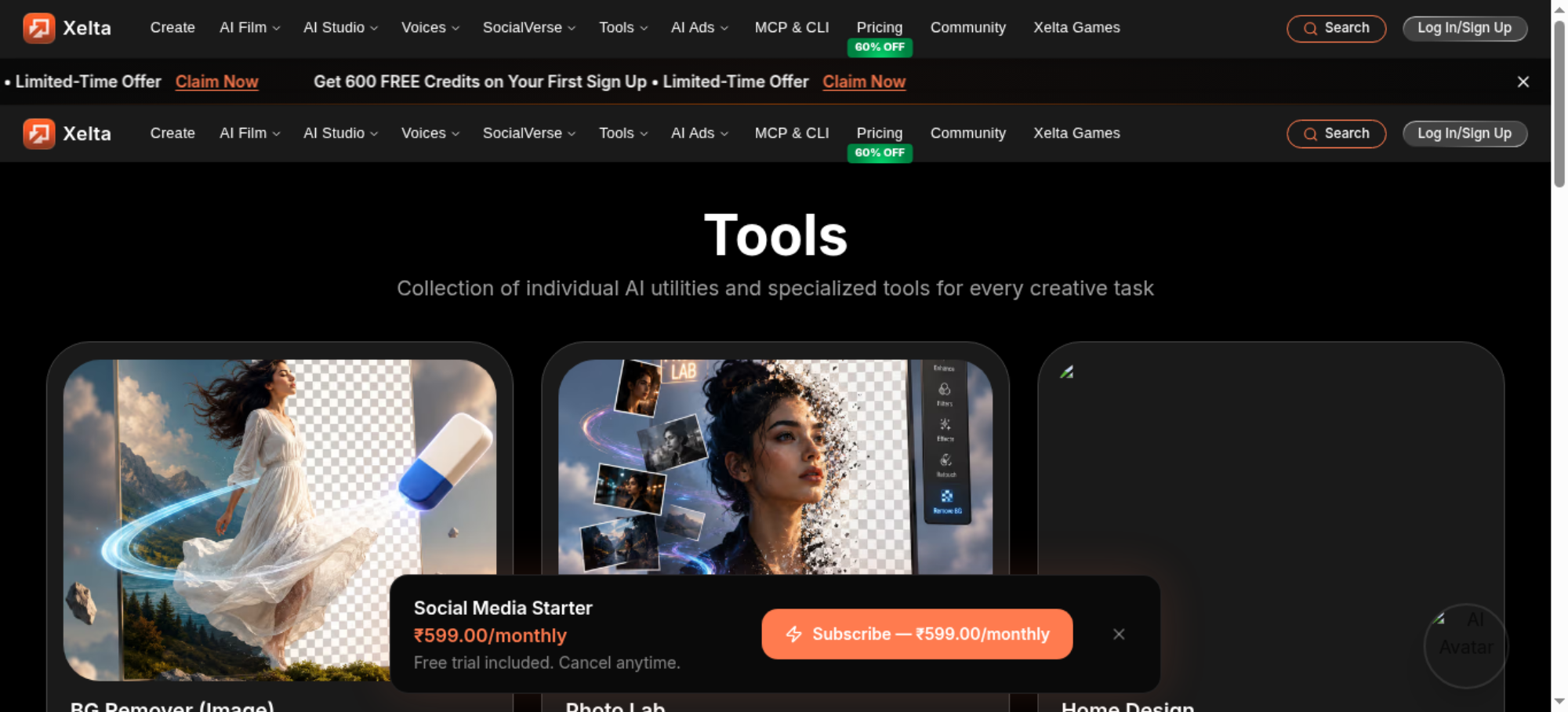1568x712 pixels.
Task: Click the Xelta logo in the second navigation bar
Action: point(67,134)
